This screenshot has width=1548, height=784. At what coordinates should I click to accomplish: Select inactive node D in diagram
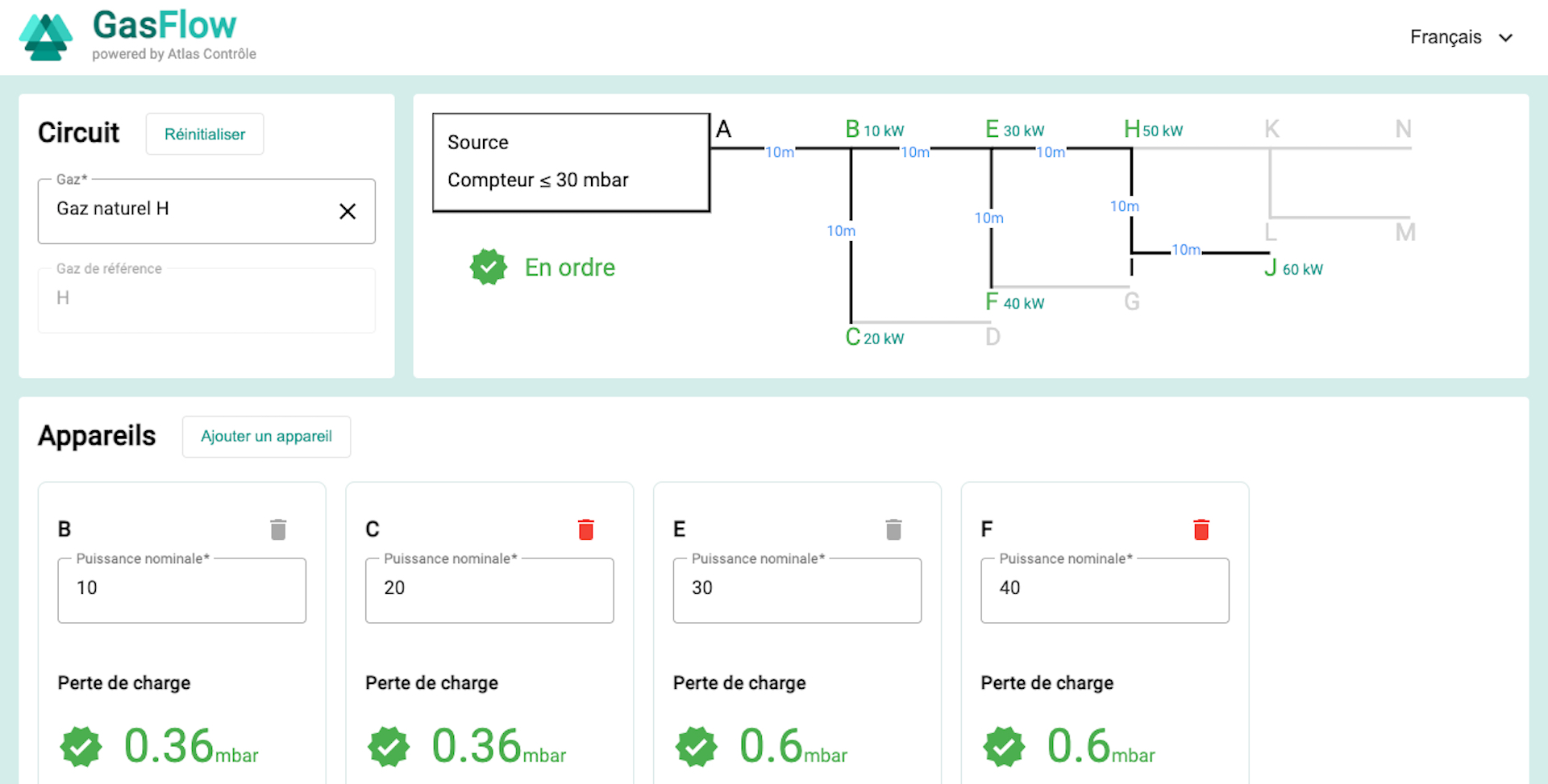click(992, 337)
